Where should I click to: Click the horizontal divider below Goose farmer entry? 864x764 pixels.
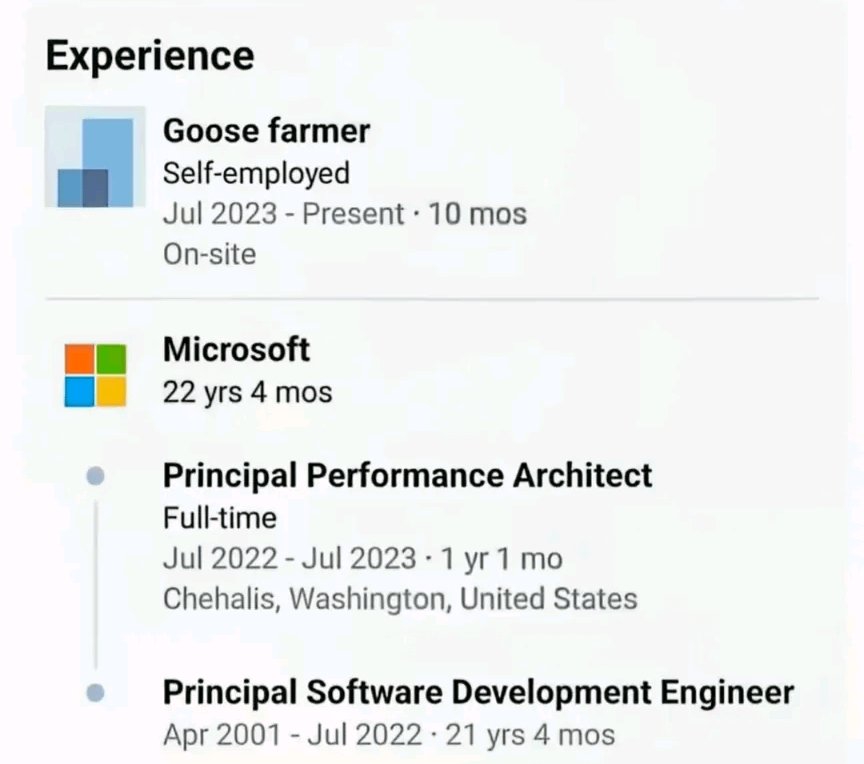coord(432,299)
